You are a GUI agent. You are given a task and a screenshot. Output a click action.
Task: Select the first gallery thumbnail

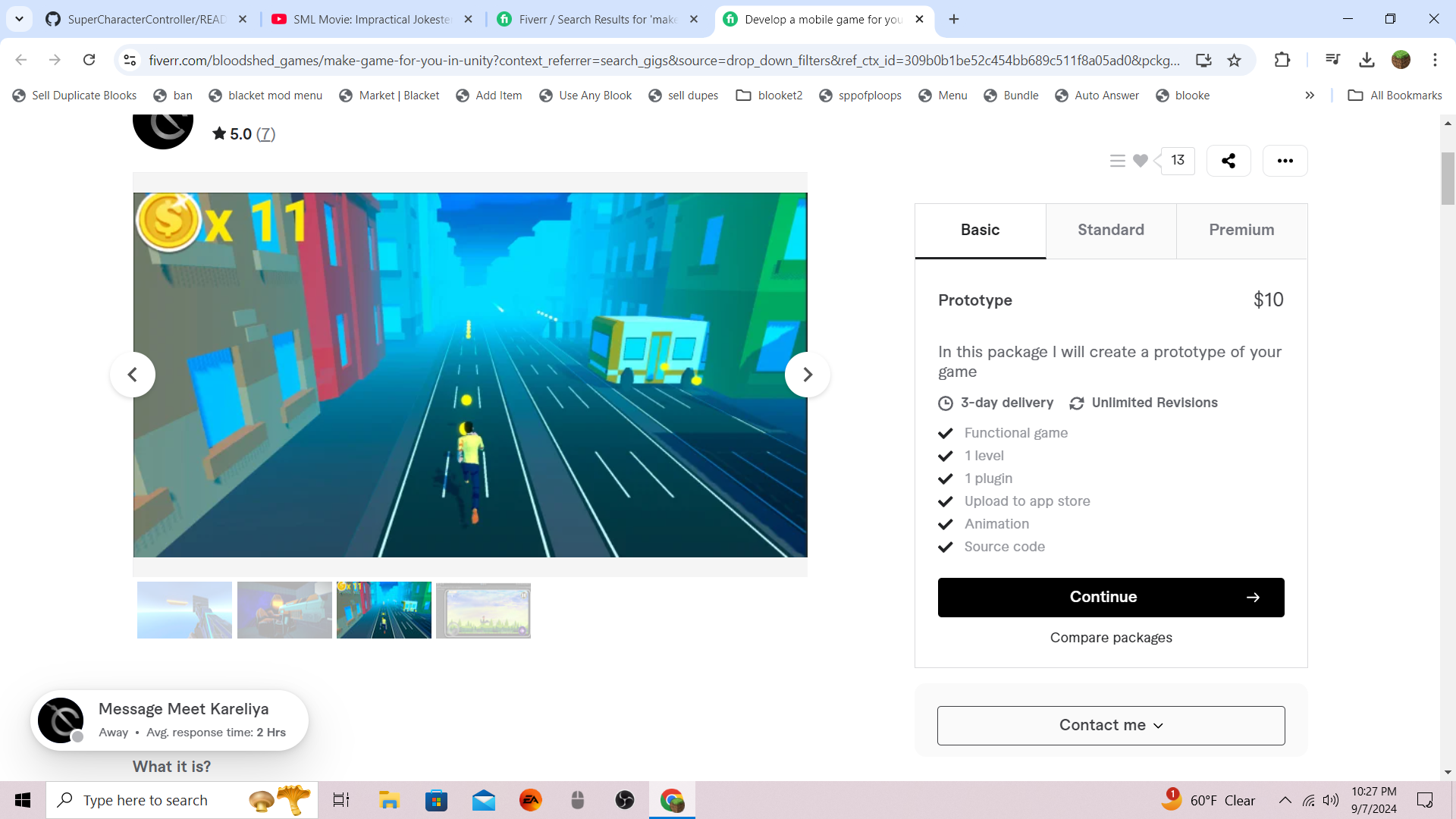184,610
